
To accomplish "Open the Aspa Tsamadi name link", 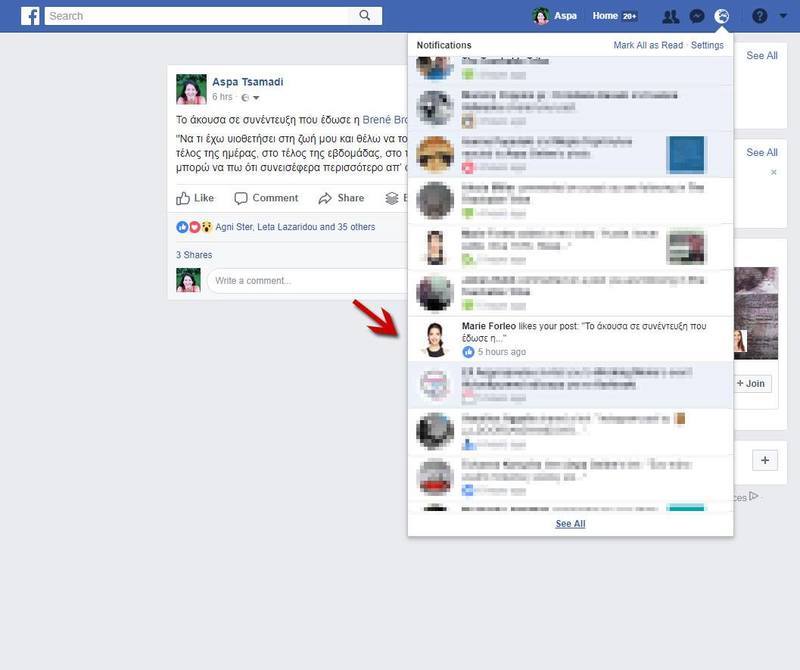I will pos(247,82).
